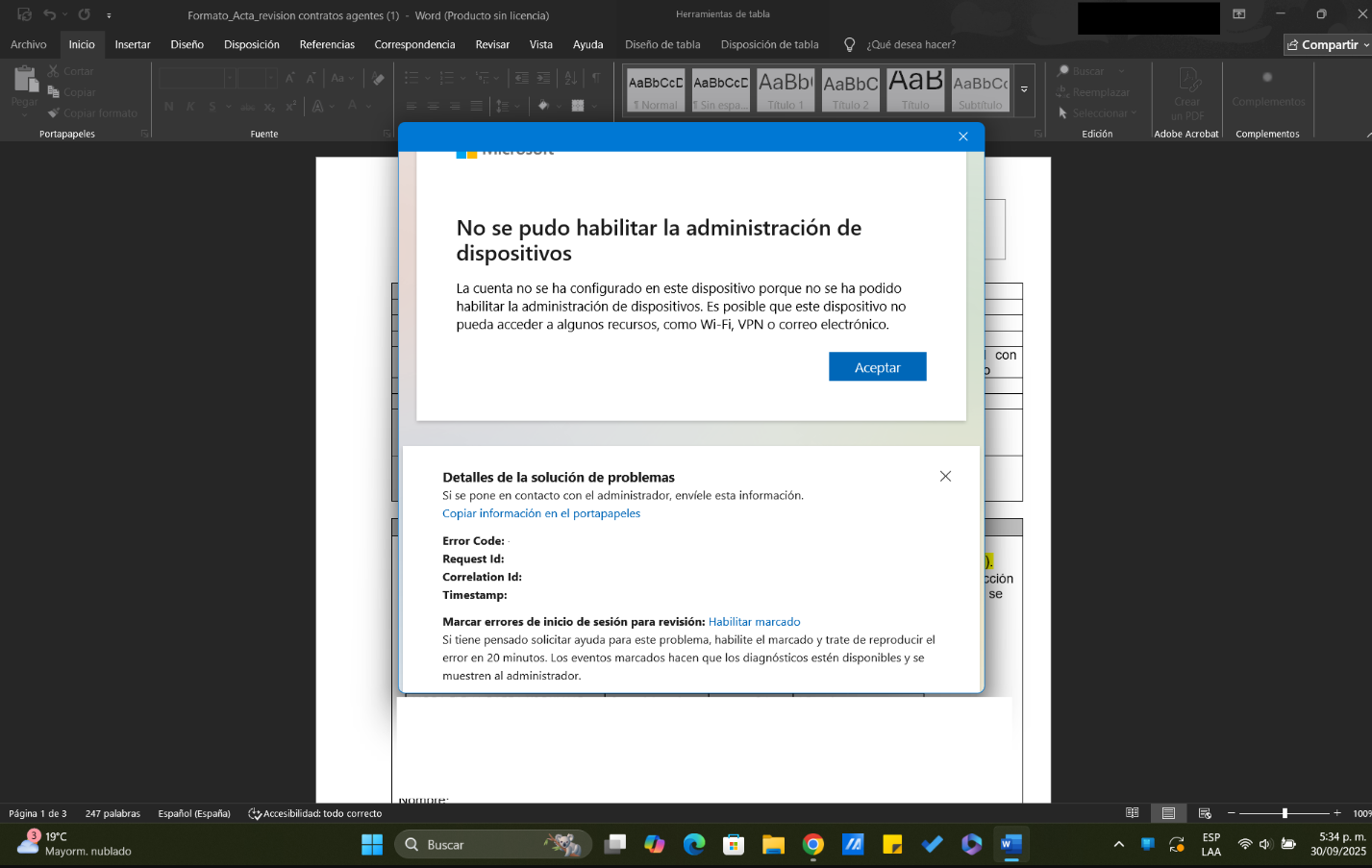Image resolution: width=1372 pixels, height=868 pixels.
Task: Switch to Web layout view icon in status bar
Action: [1205, 813]
